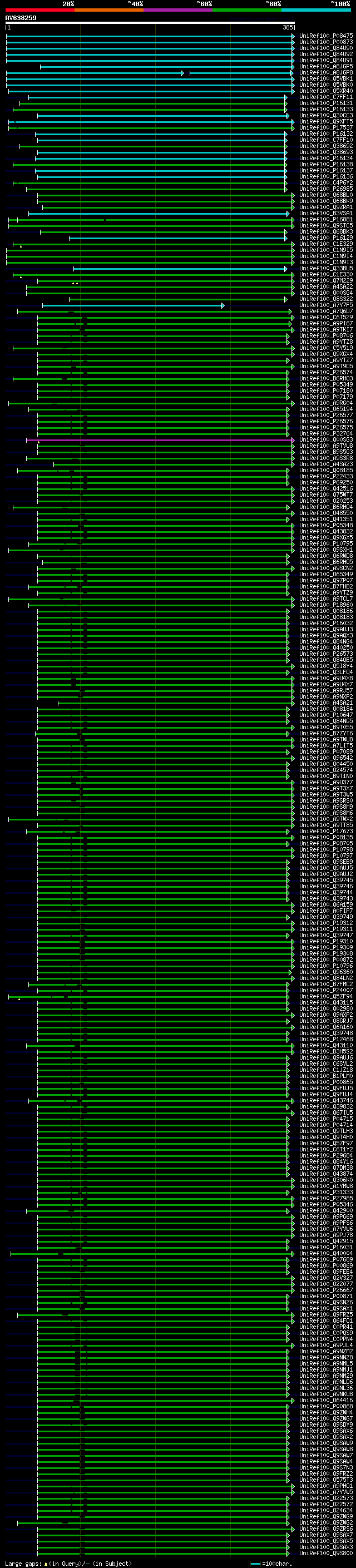
Task: Open hit UniRef100_Q7M229
Action: [325, 280]
